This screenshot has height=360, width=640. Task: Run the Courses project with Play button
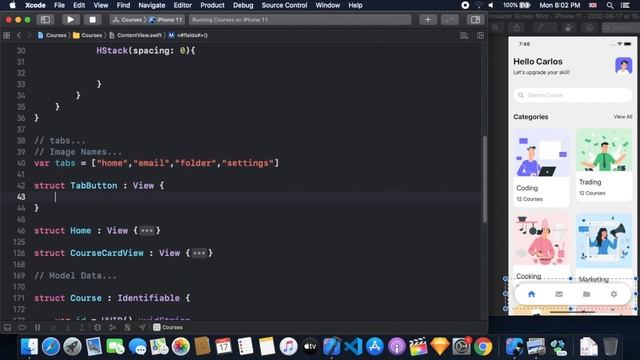coord(70,20)
